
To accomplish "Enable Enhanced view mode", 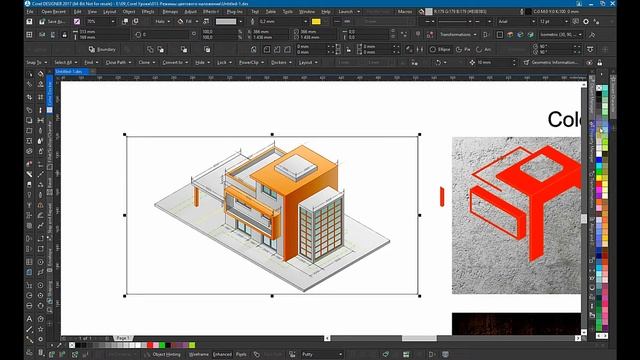I will pos(222,354).
